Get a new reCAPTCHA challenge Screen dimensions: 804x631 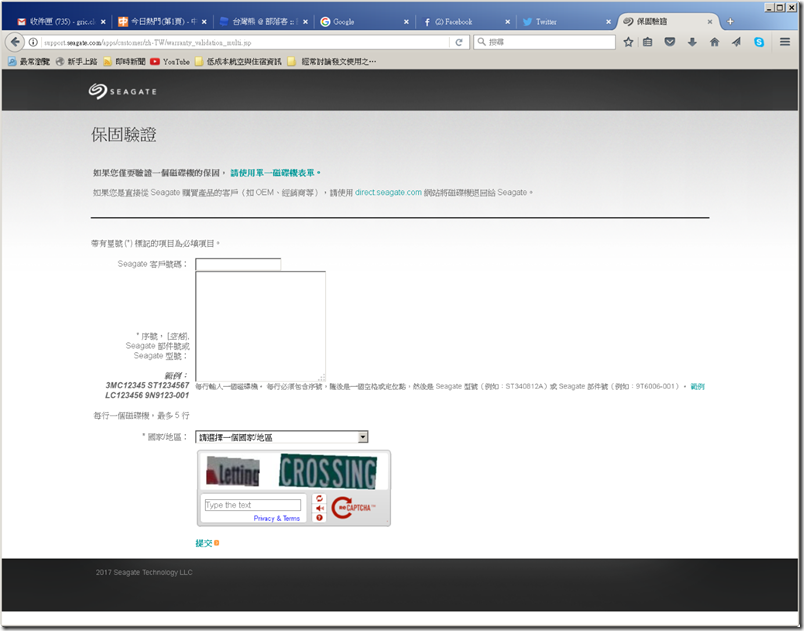[x=319, y=498]
